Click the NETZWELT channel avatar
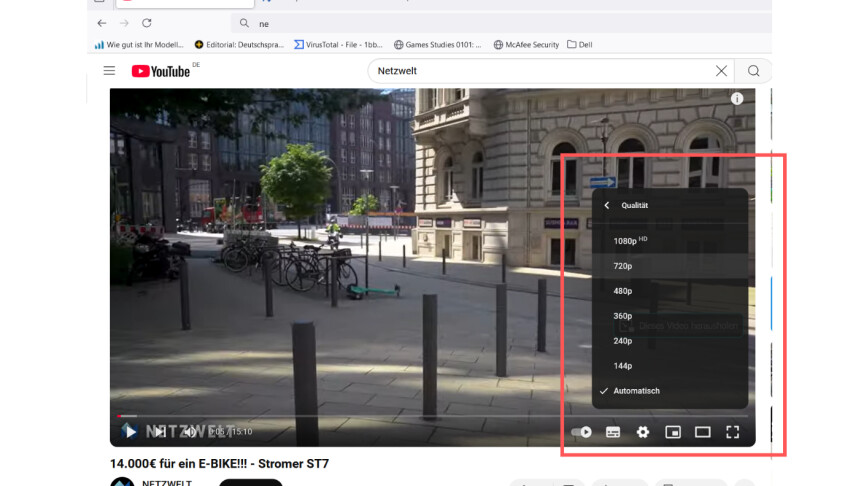864x486 pixels. click(x=122, y=482)
